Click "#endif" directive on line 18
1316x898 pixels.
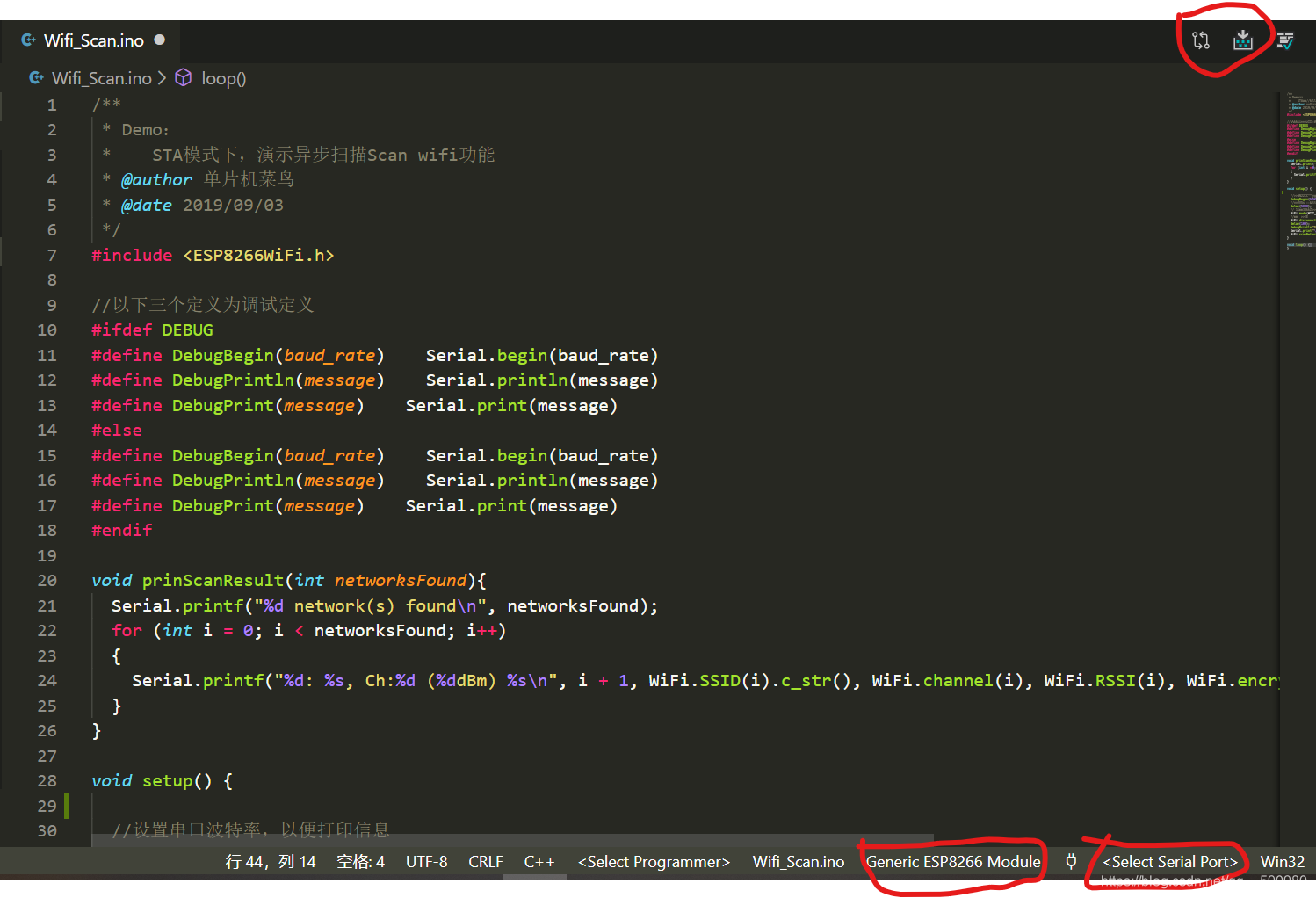tap(122, 530)
